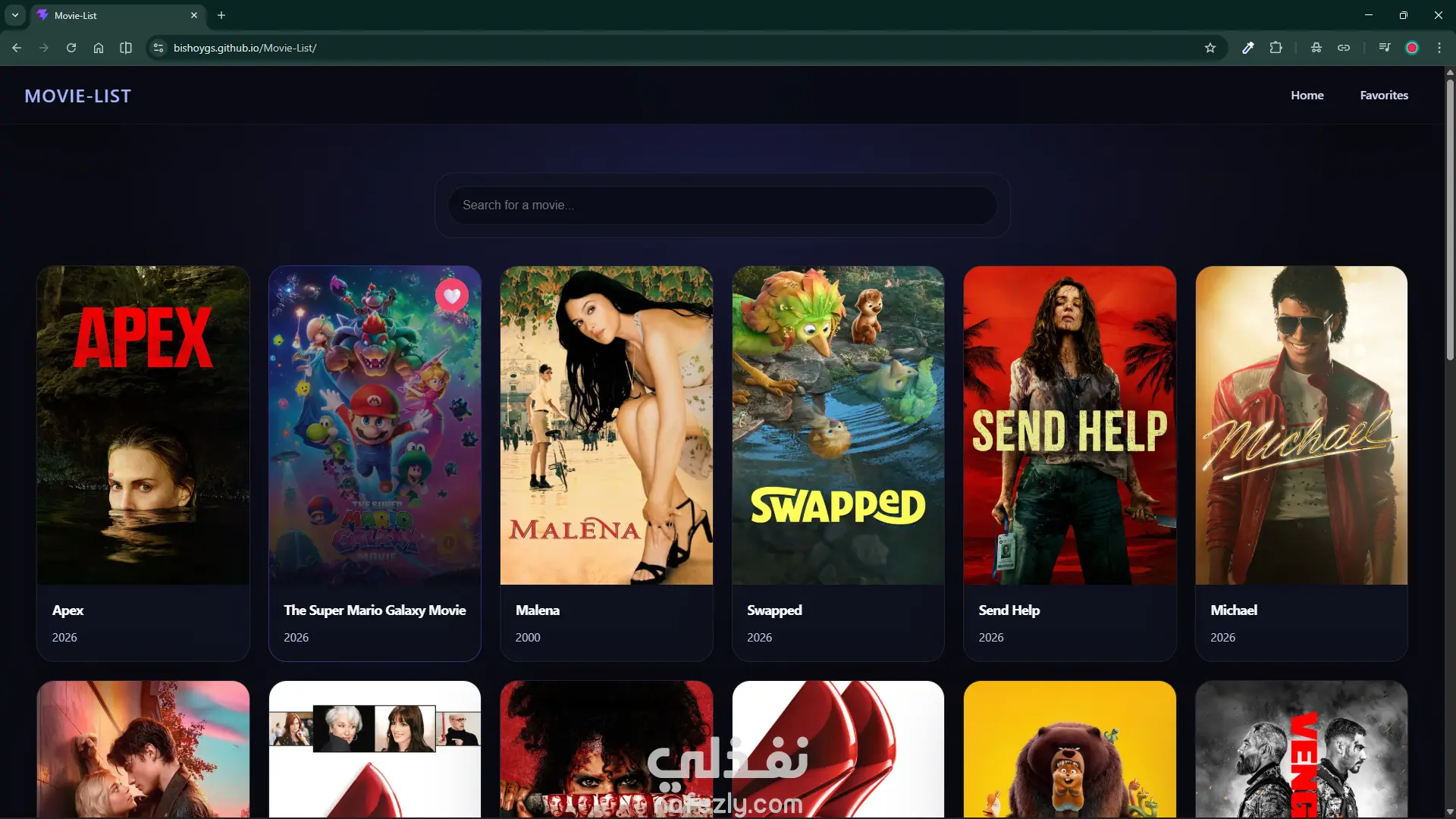Select the Movie-List browser tab

click(118, 15)
